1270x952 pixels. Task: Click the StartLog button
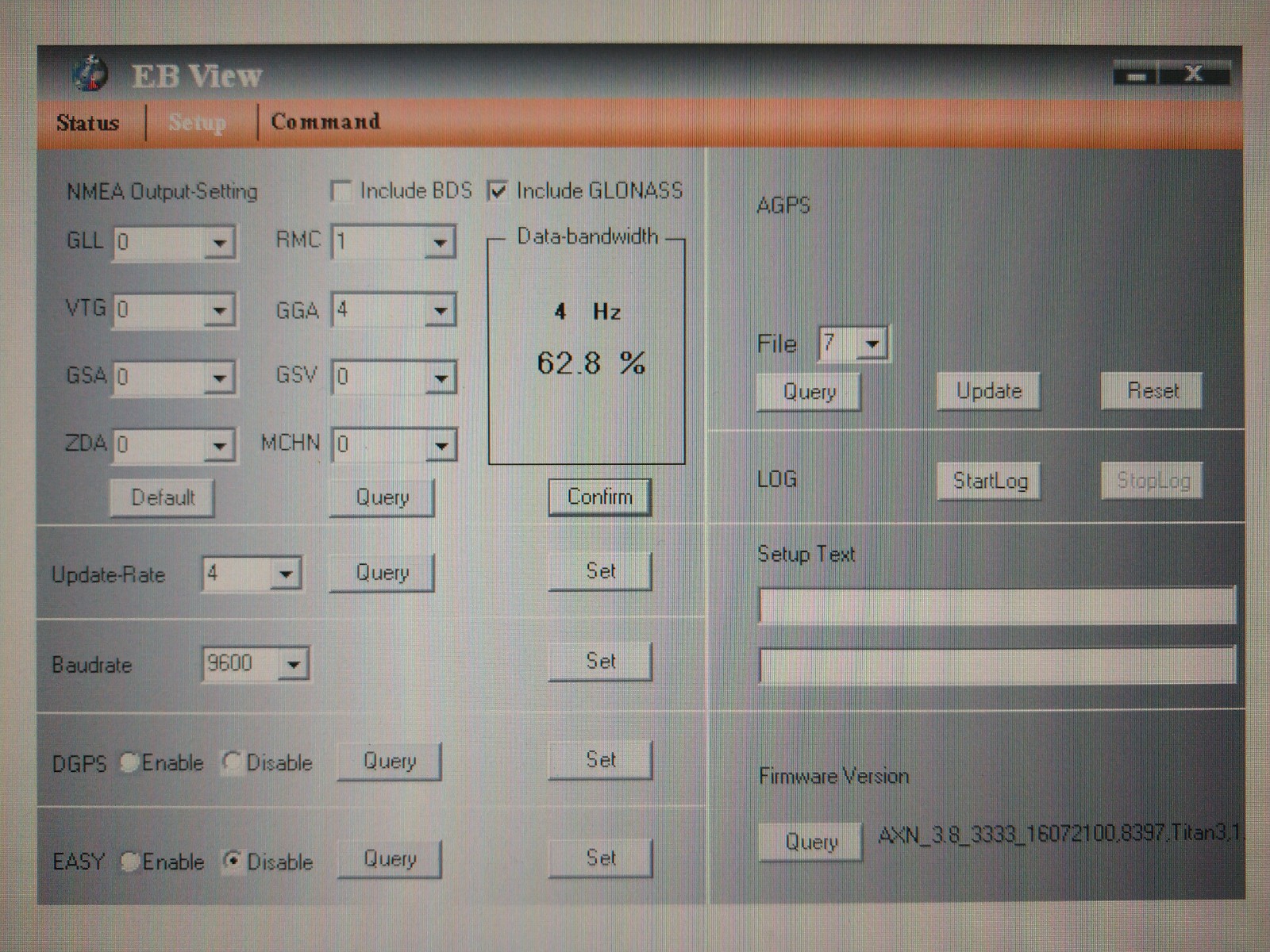(989, 481)
